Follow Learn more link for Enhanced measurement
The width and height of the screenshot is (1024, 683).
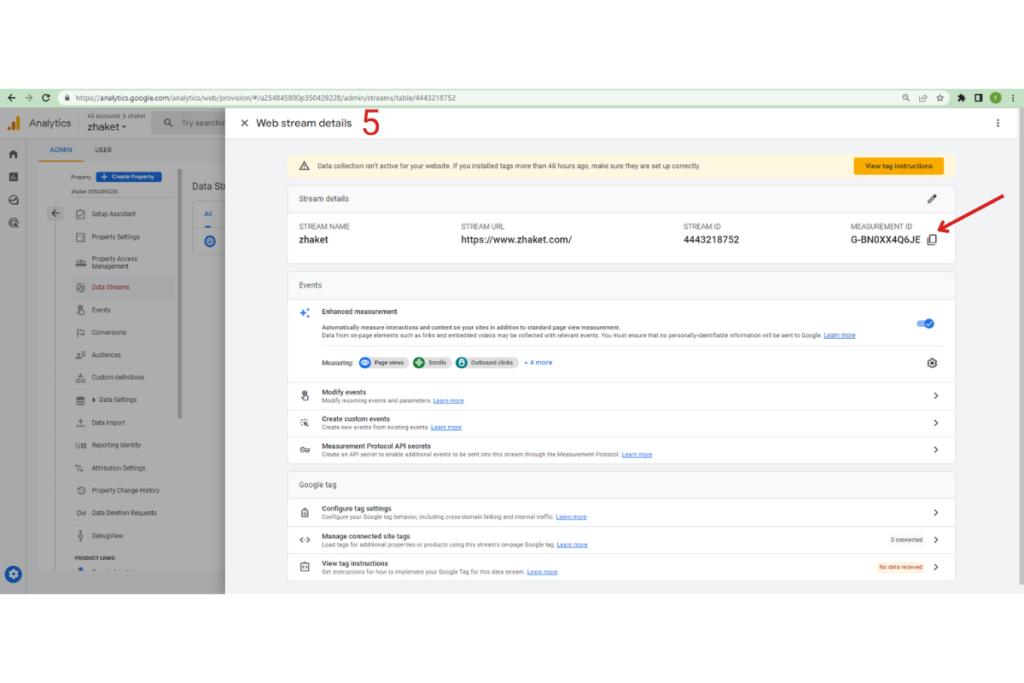point(839,336)
